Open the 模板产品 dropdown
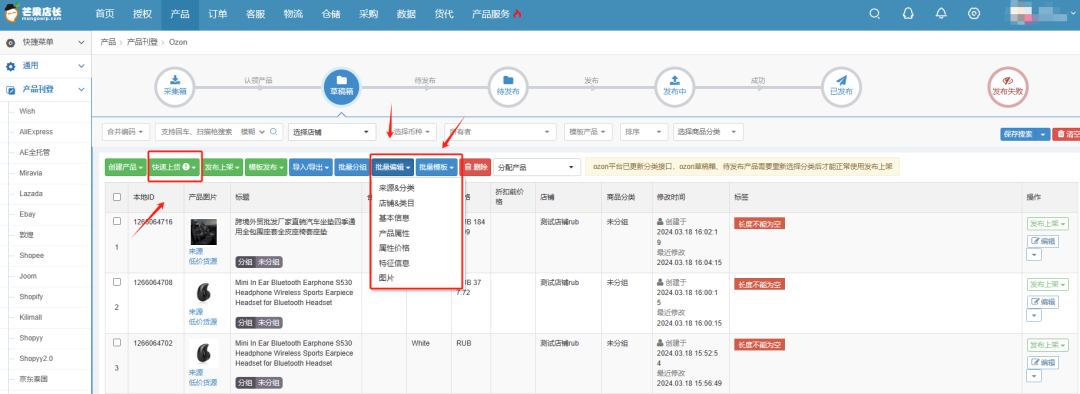Screen dimensions: 1080x394 tap(588, 132)
